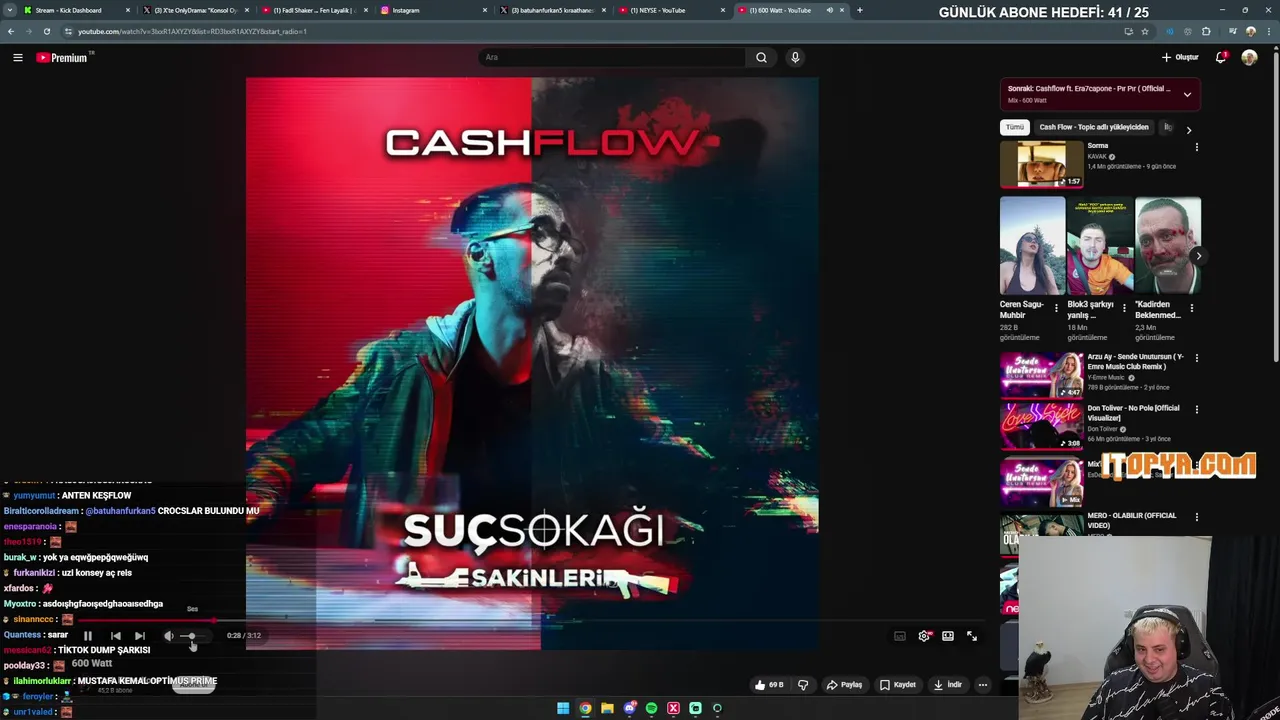
Task: Open Chrome extensions puzzle icon
Action: [1206, 31]
